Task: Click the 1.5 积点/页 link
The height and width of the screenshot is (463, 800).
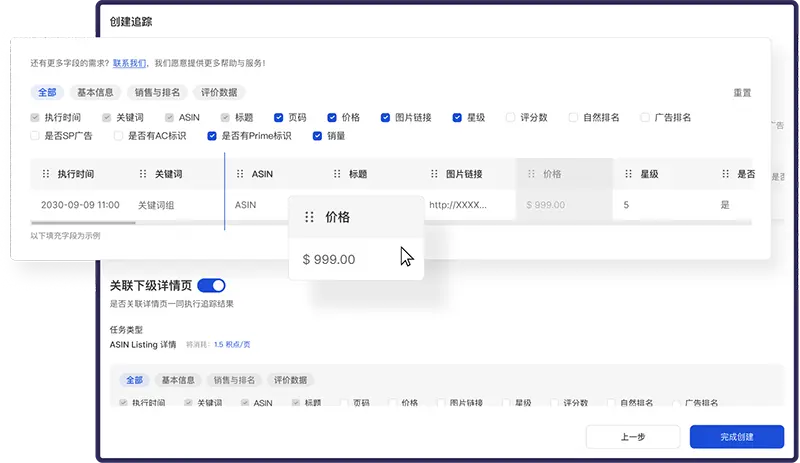Action: click(x=232, y=345)
